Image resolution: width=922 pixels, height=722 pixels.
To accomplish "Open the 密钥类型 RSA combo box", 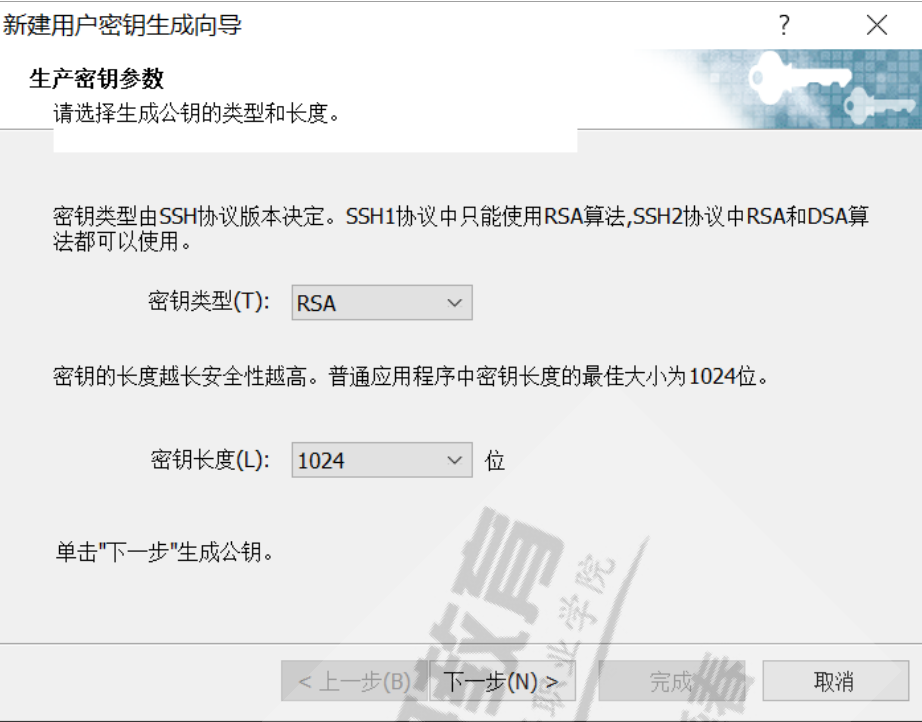I will tap(382, 303).
